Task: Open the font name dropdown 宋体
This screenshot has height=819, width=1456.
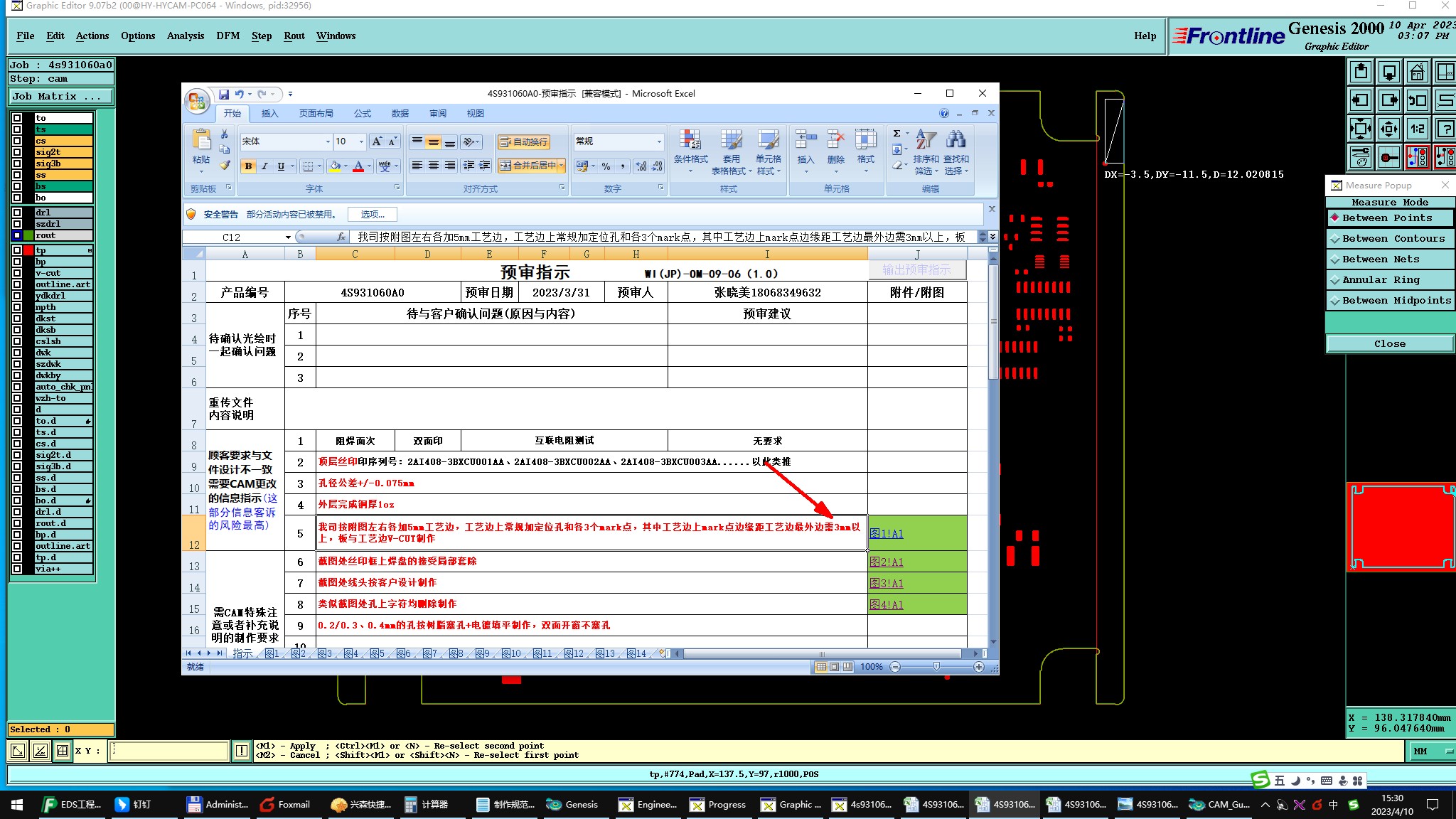Action: tap(328, 141)
